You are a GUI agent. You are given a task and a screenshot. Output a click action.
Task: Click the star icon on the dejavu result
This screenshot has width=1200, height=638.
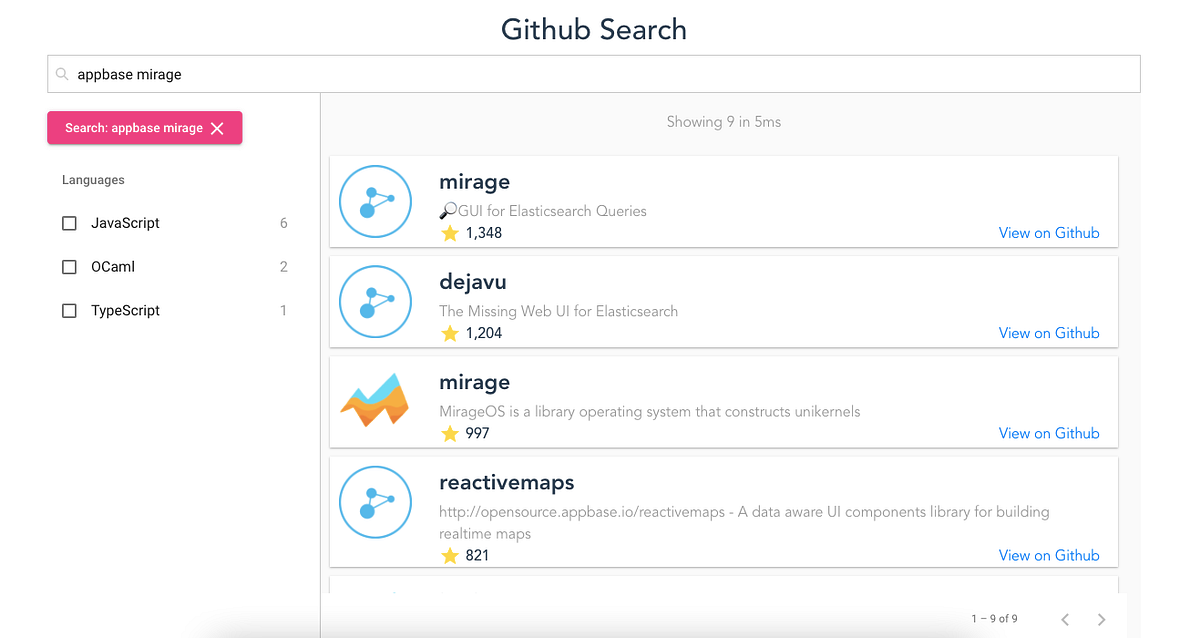[x=449, y=332]
